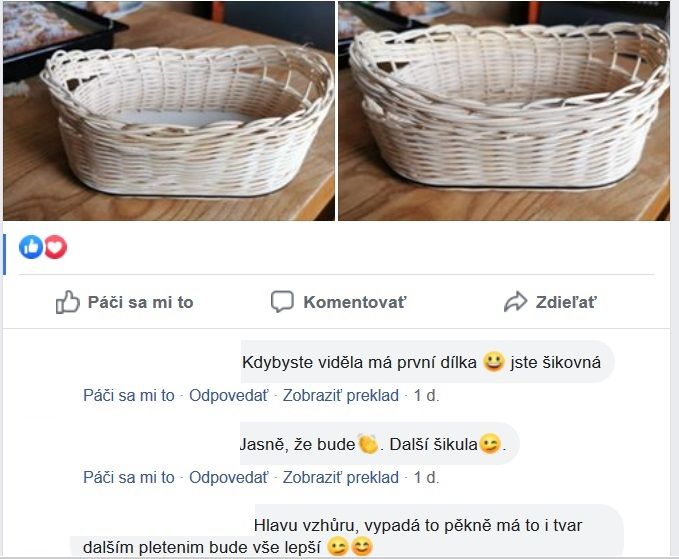Viewport: 679px width, 559px height.
Task: Reply to the 'Kdybyste viděla' comment
Action: point(229,395)
